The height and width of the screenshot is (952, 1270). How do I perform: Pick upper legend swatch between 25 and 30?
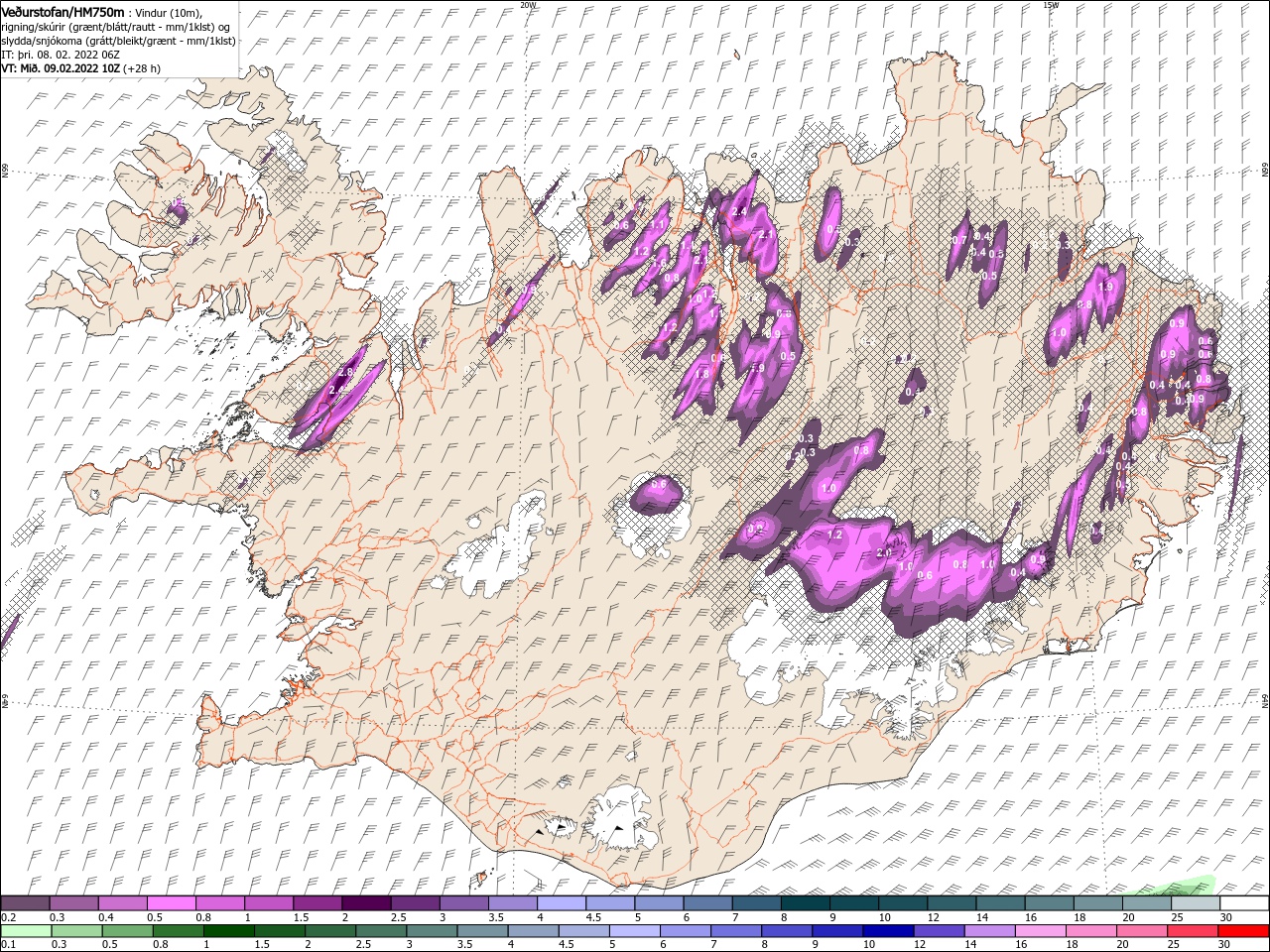(1196, 903)
